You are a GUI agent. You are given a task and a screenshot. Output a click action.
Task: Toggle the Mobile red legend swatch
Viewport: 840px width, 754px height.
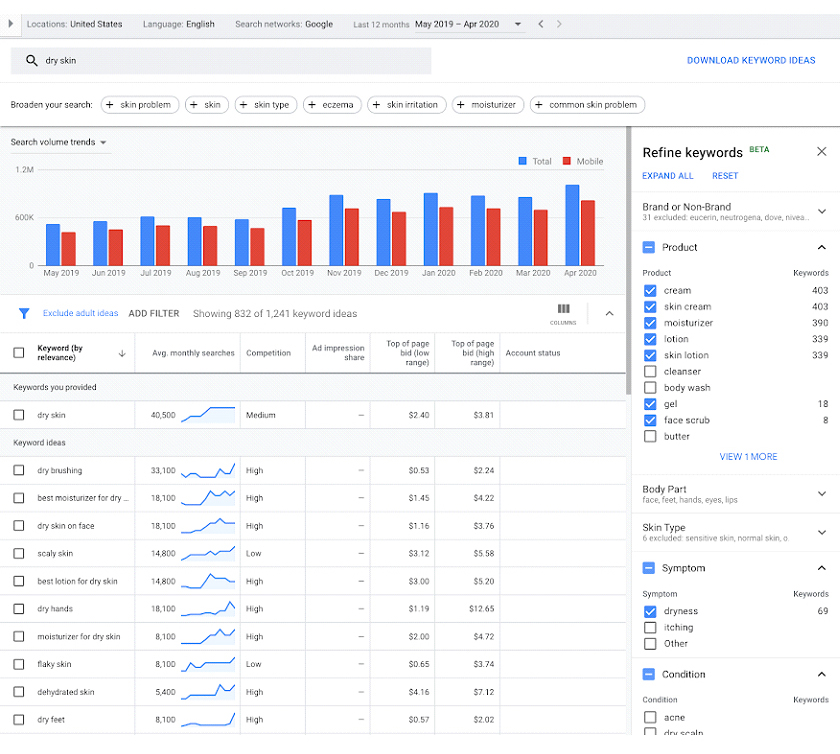[566, 161]
